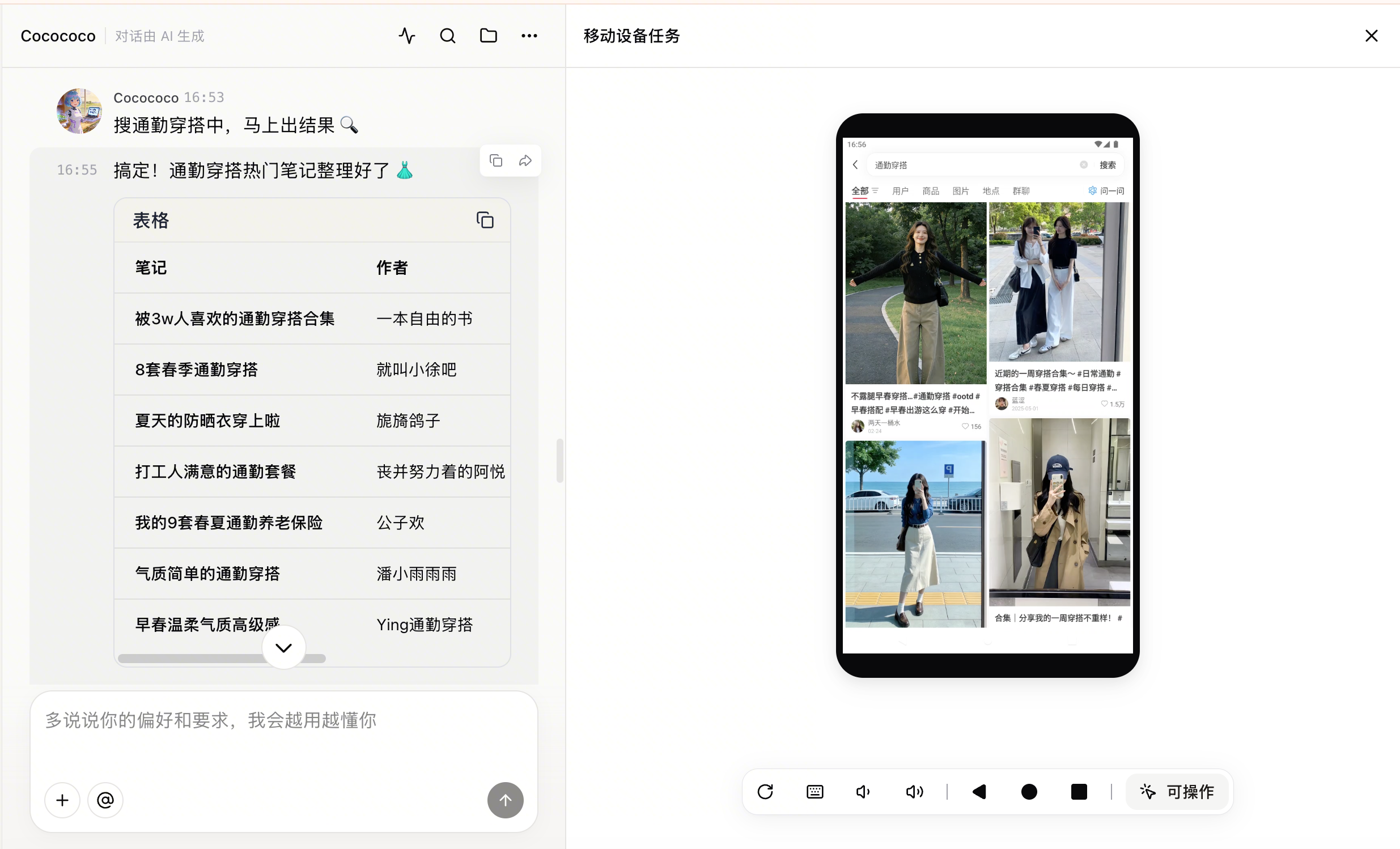Share the 16:55 message with arrow icon
1400x849 pixels.
pyautogui.click(x=525, y=161)
